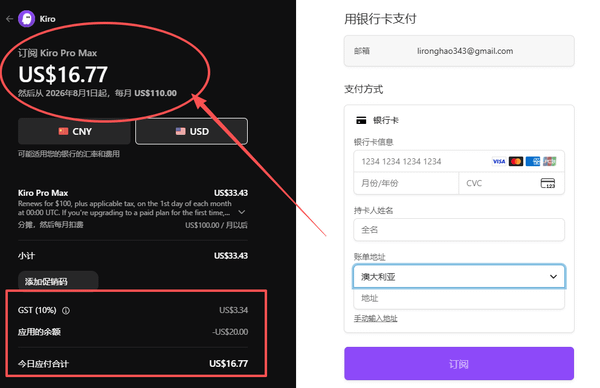Viewport: 600px width, 388px height.
Task: Open the GST (10%) info icon
Action: (x=66, y=310)
